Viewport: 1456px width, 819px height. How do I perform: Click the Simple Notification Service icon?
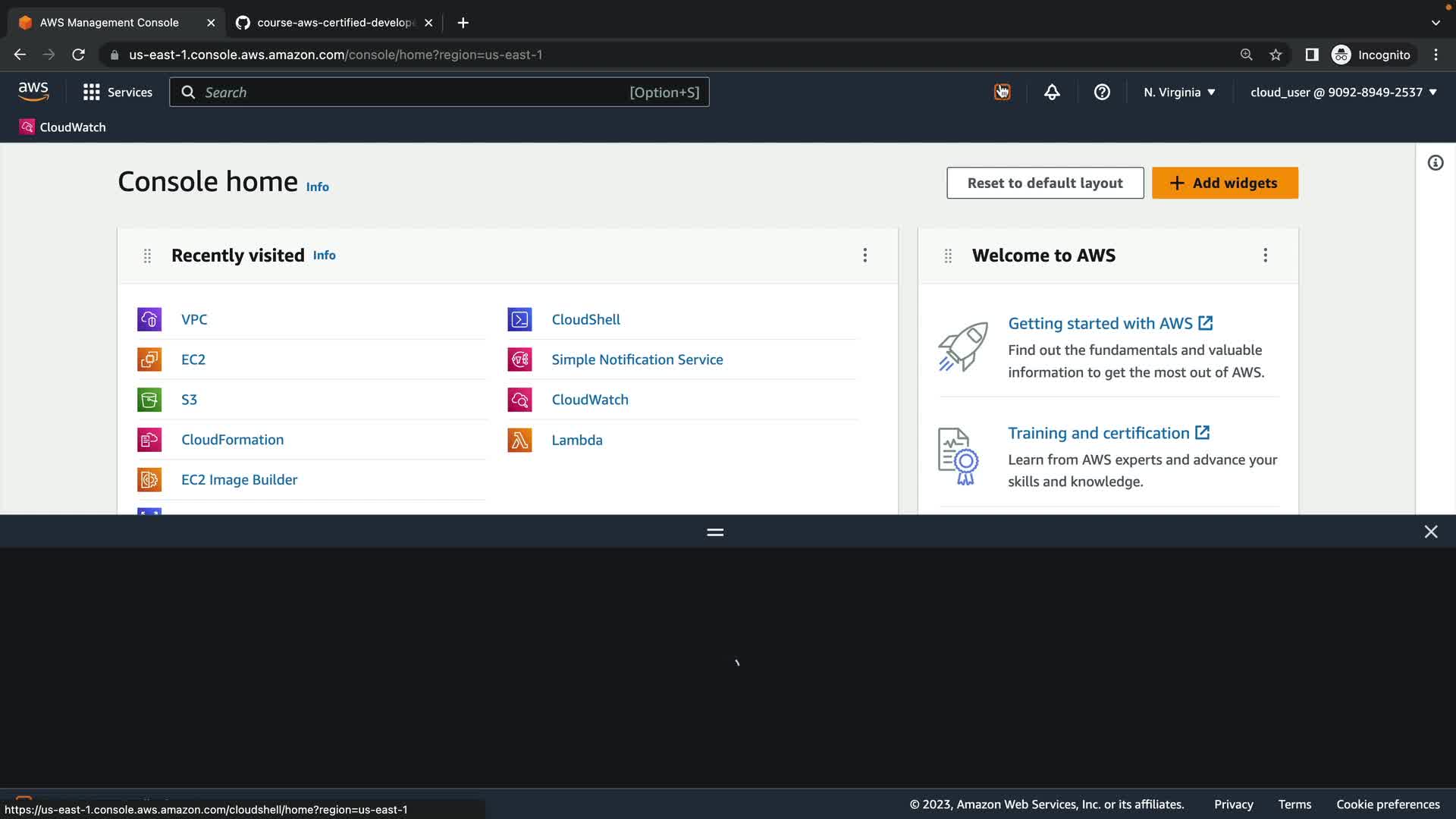point(519,359)
